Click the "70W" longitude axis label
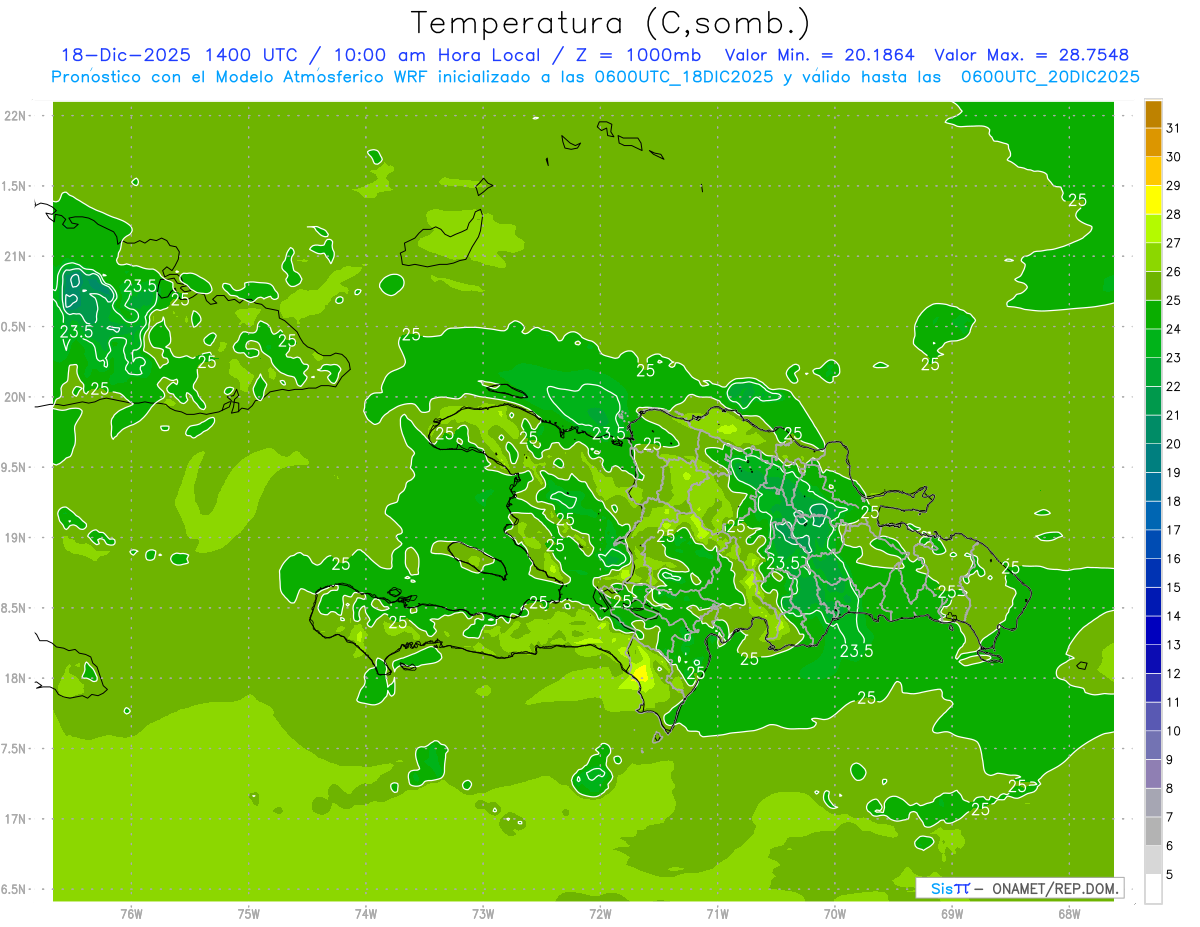This screenshot has height=927, width=1200. click(x=835, y=913)
